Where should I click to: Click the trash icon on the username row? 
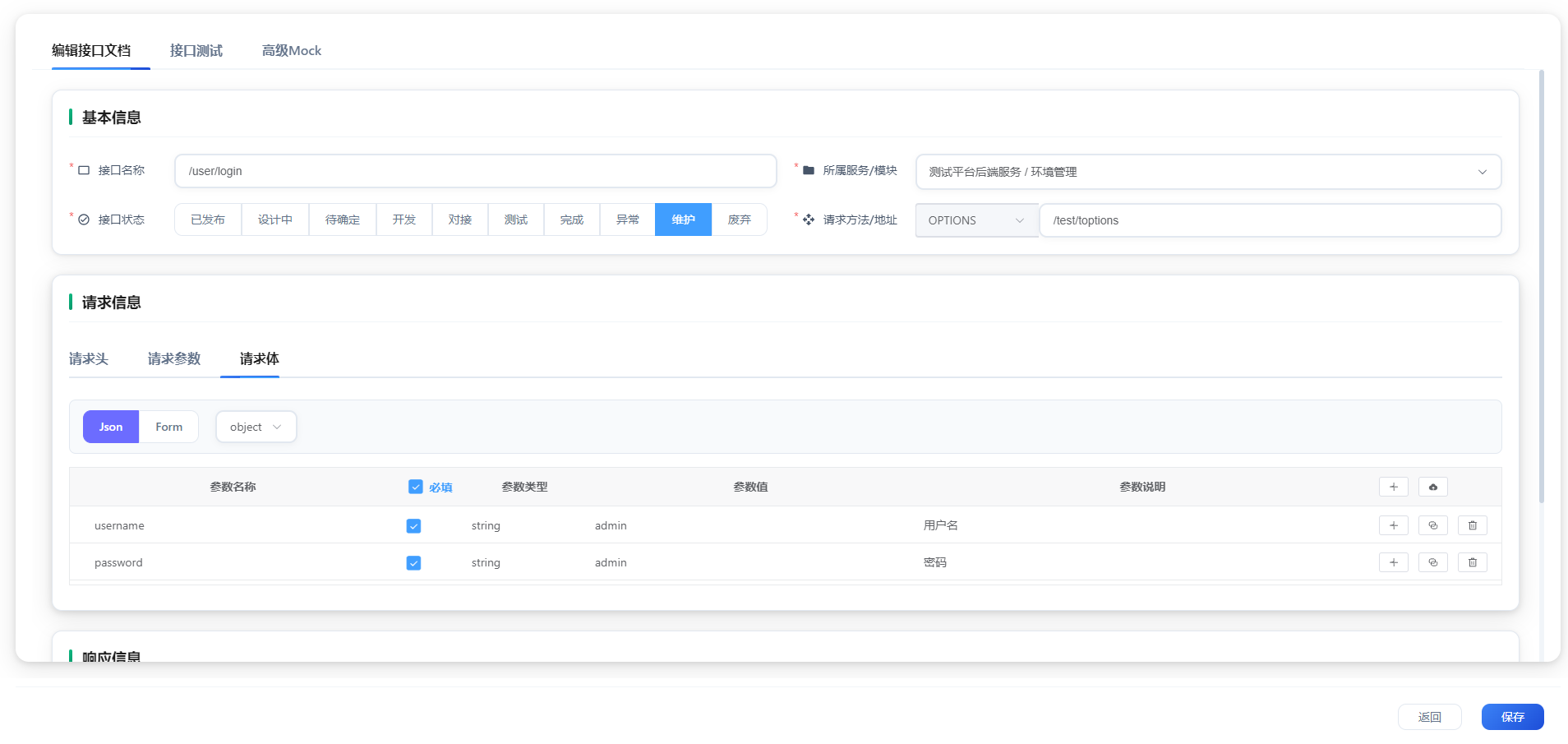point(1472,524)
